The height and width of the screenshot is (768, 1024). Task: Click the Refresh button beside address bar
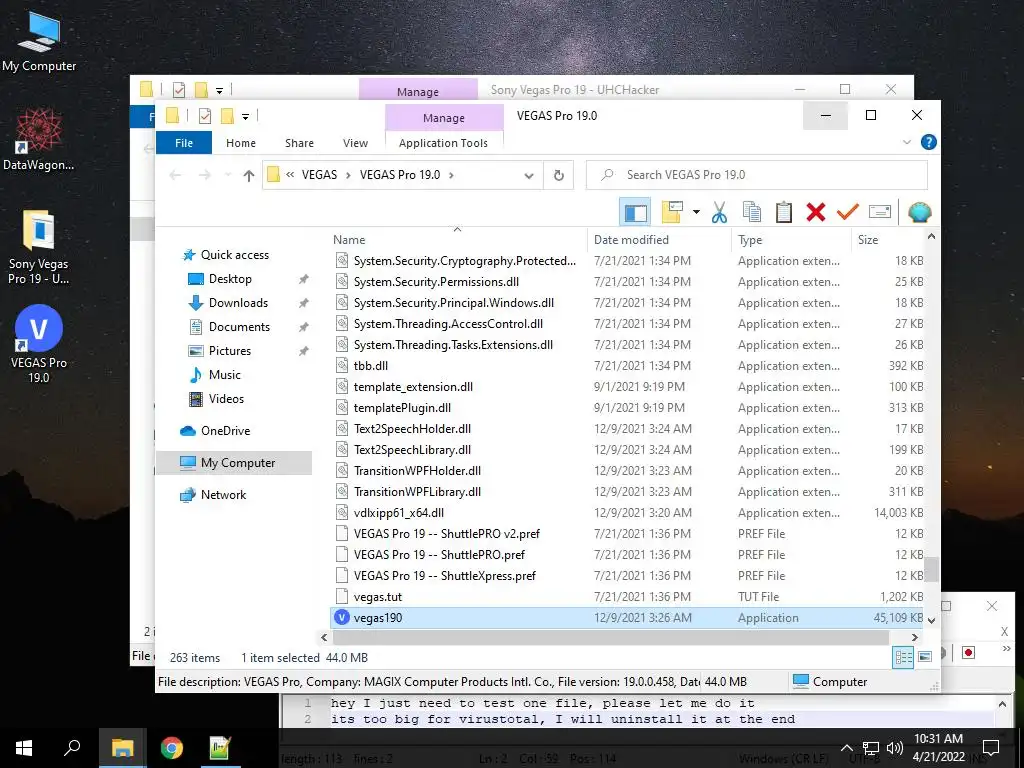click(558, 175)
